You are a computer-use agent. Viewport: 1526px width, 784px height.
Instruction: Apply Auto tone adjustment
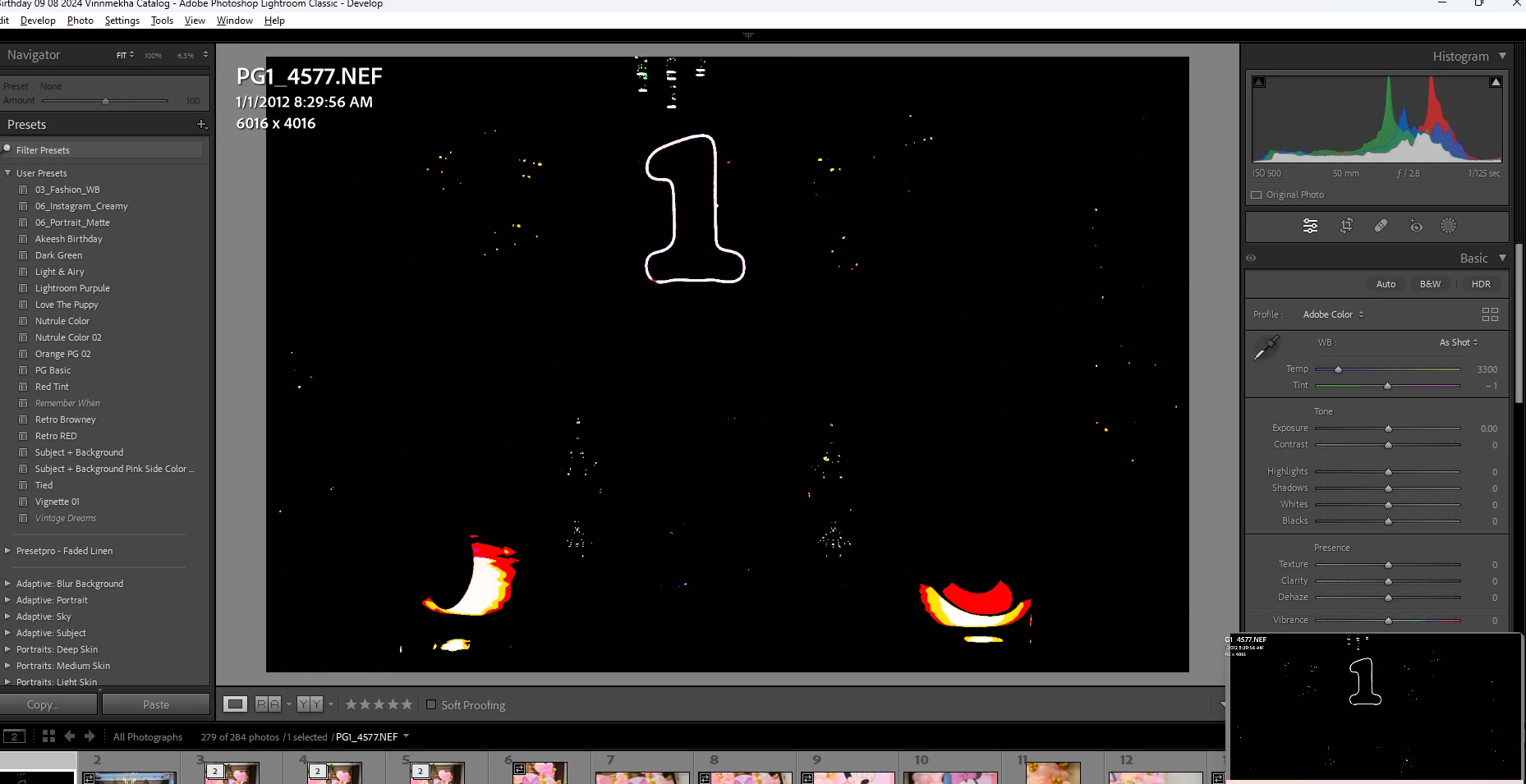click(x=1386, y=284)
